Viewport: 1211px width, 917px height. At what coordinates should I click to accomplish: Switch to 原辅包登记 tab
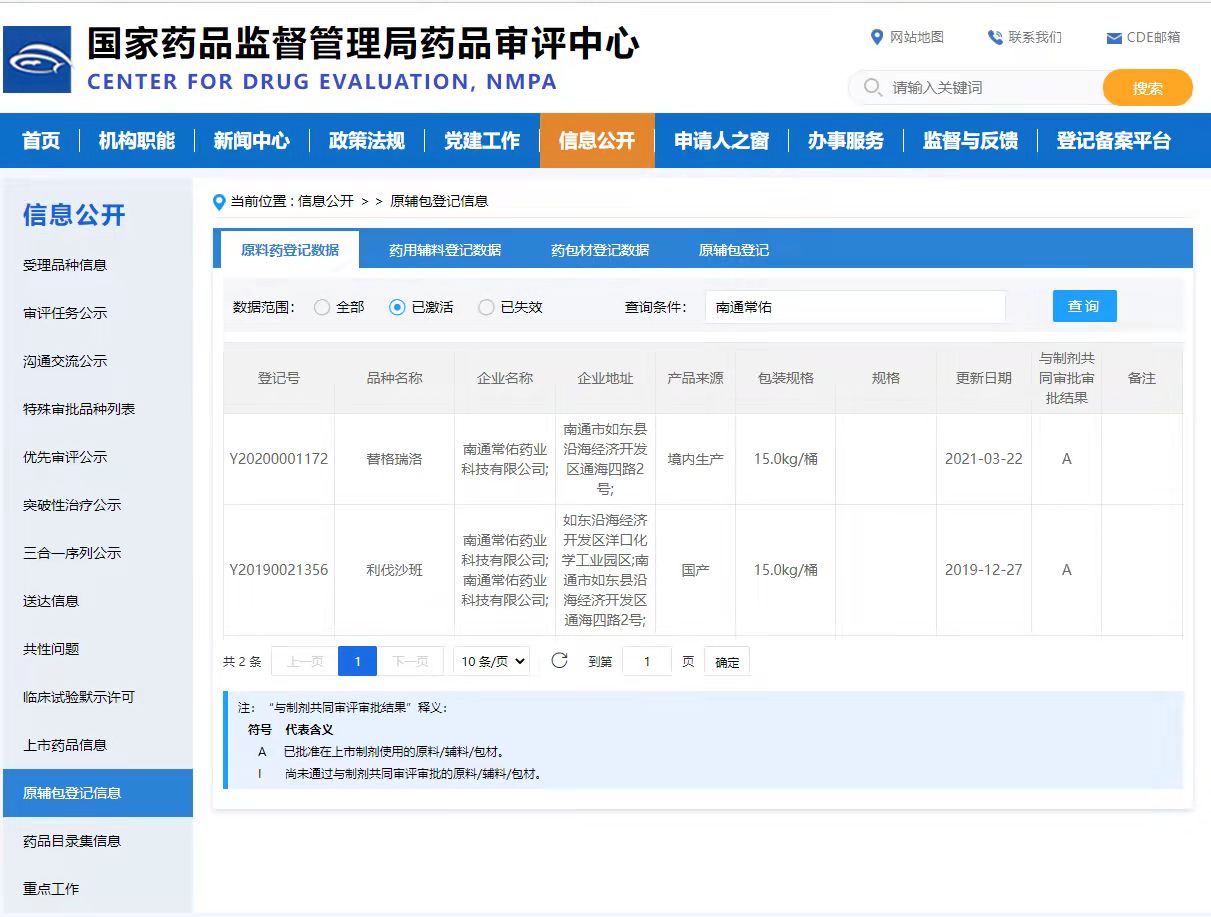(x=734, y=250)
